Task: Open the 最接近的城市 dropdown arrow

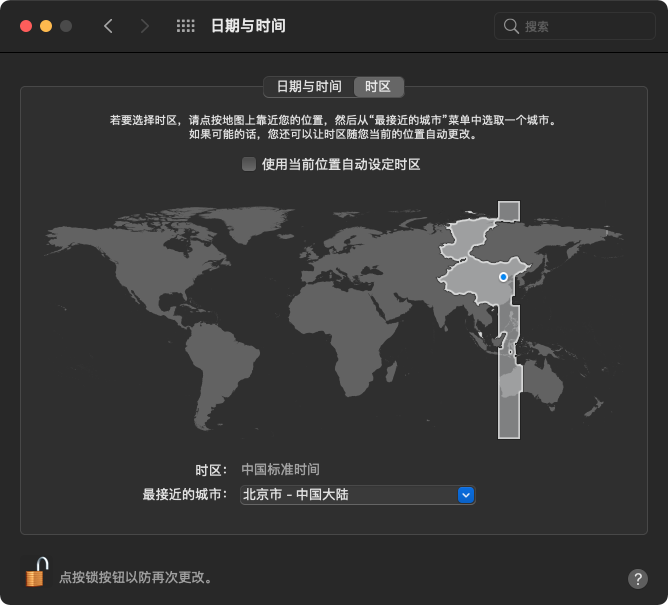Action: click(465, 495)
